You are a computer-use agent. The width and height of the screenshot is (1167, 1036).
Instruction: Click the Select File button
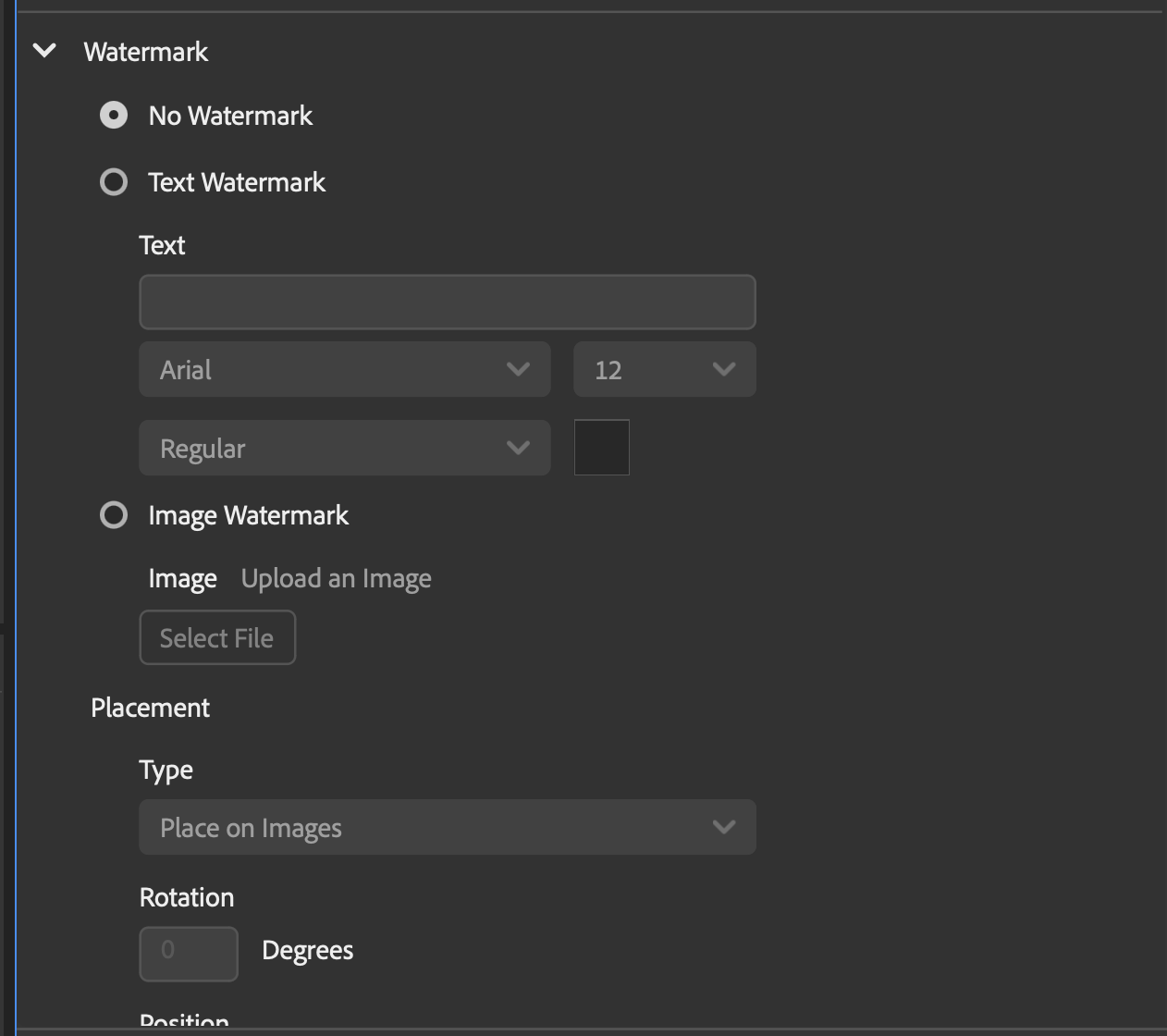pyautogui.click(x=216, y=637)
